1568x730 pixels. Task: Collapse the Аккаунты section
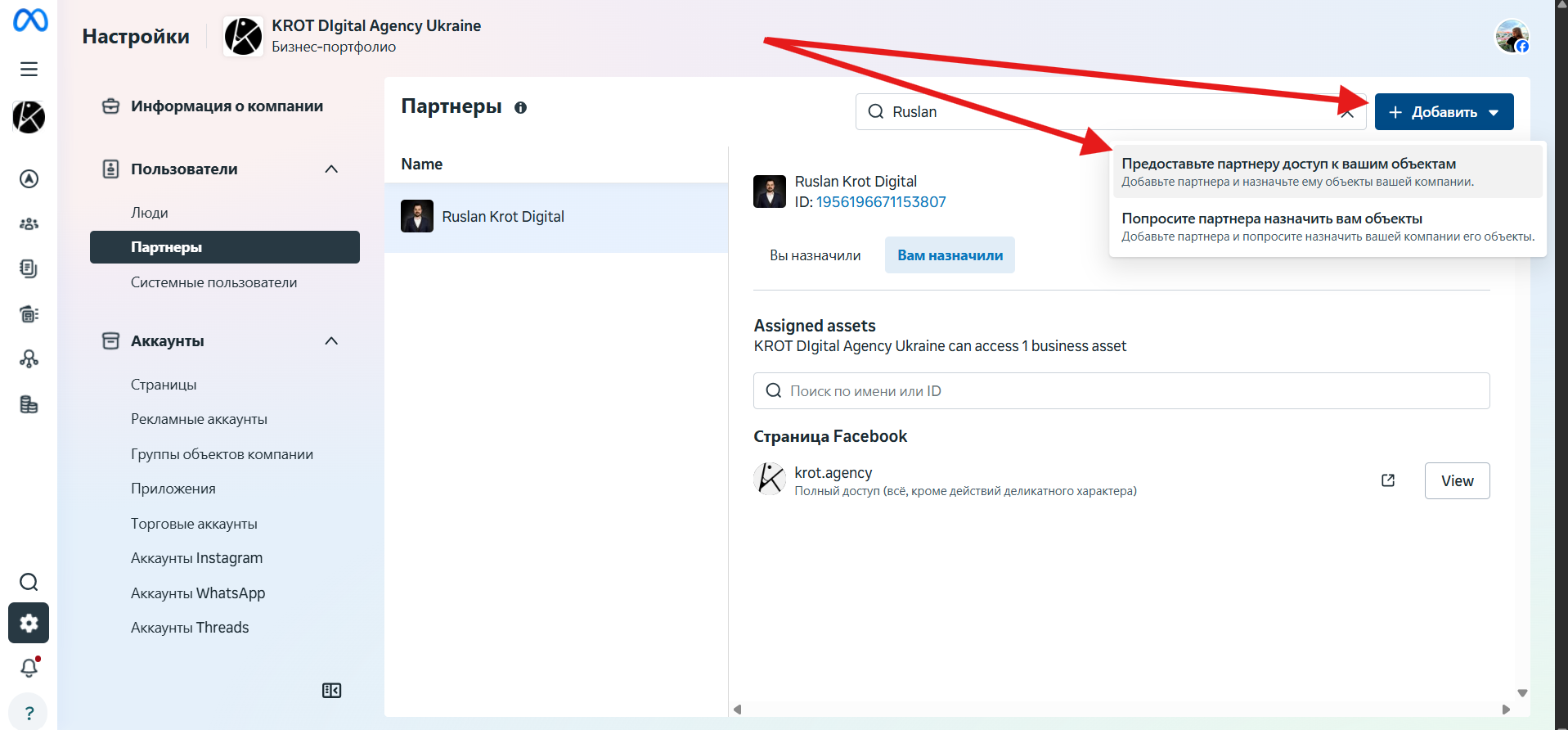tap(331, 341)
